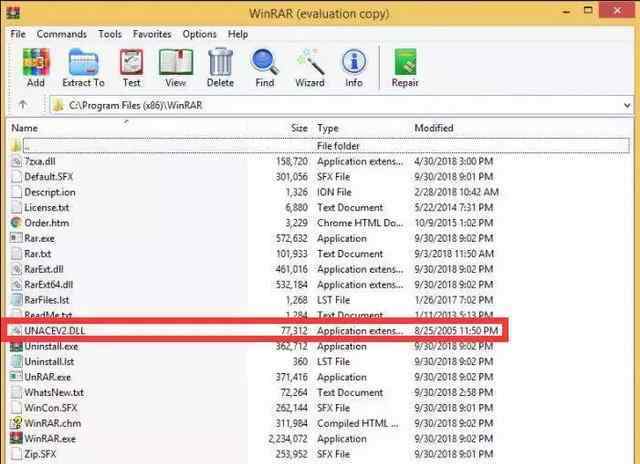Click the RarExt.dll file icon

pyautogui.click(x=16, y=269)
